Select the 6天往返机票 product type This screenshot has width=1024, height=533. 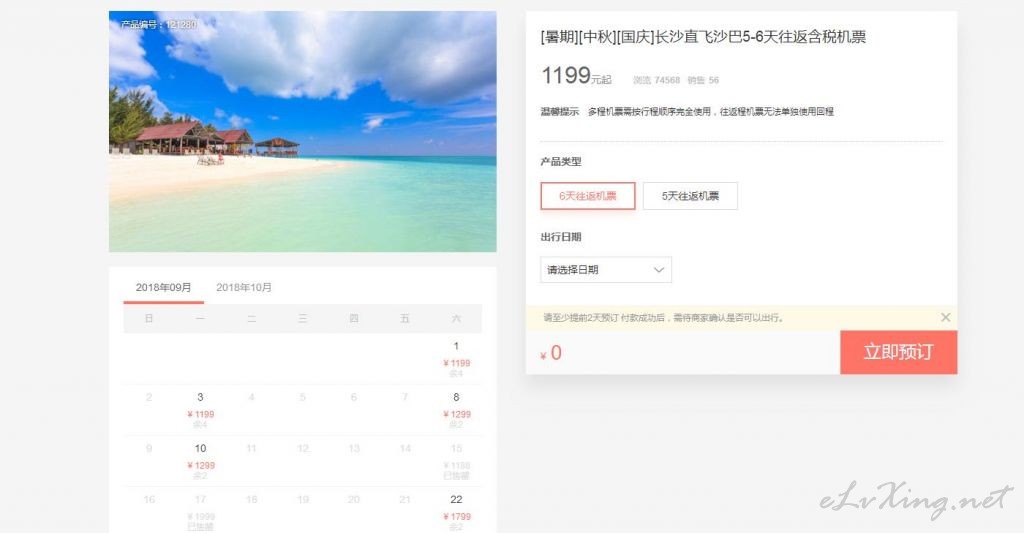tap(588, 196)
